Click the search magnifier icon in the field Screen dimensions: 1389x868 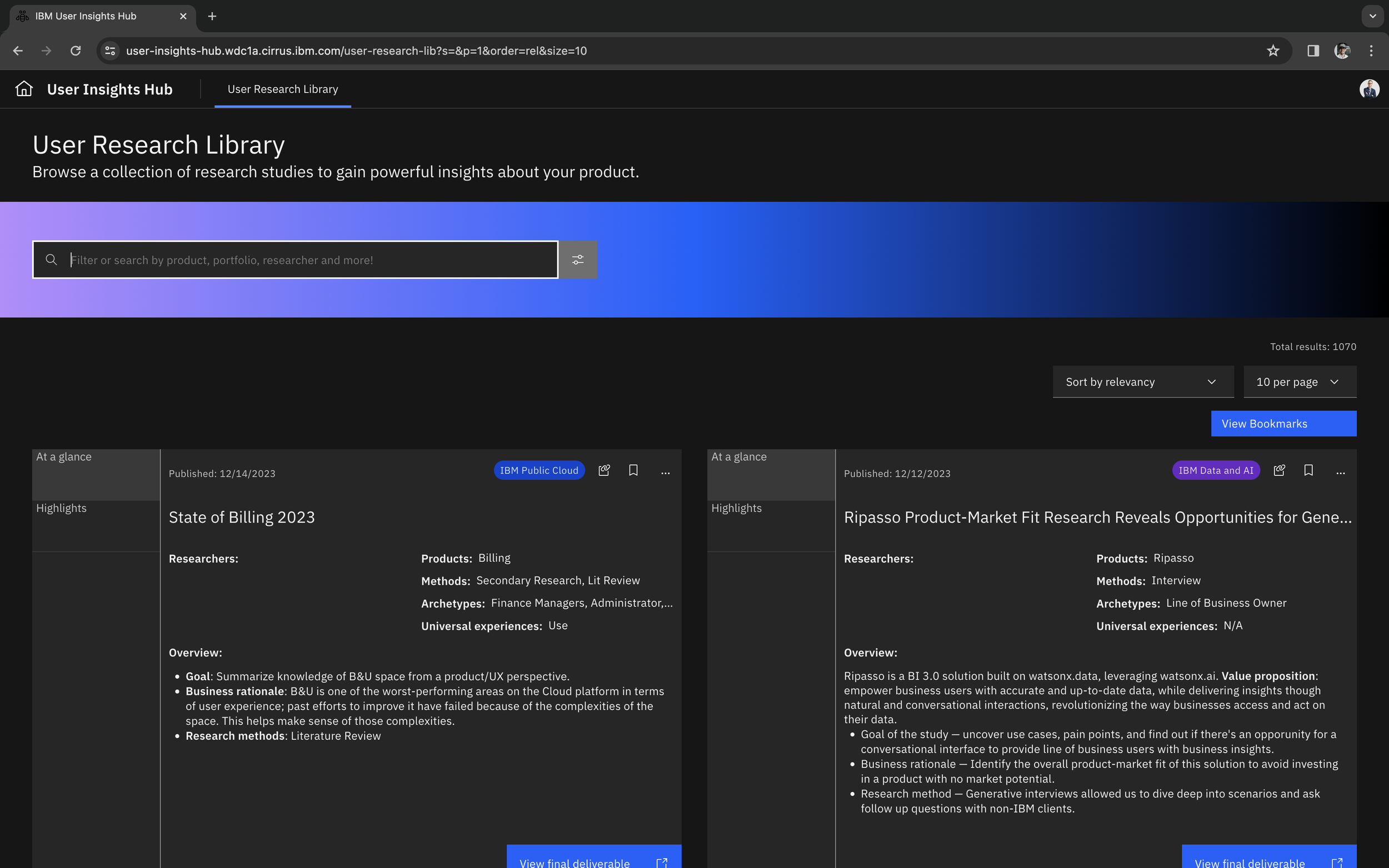(x=51, y=260)
